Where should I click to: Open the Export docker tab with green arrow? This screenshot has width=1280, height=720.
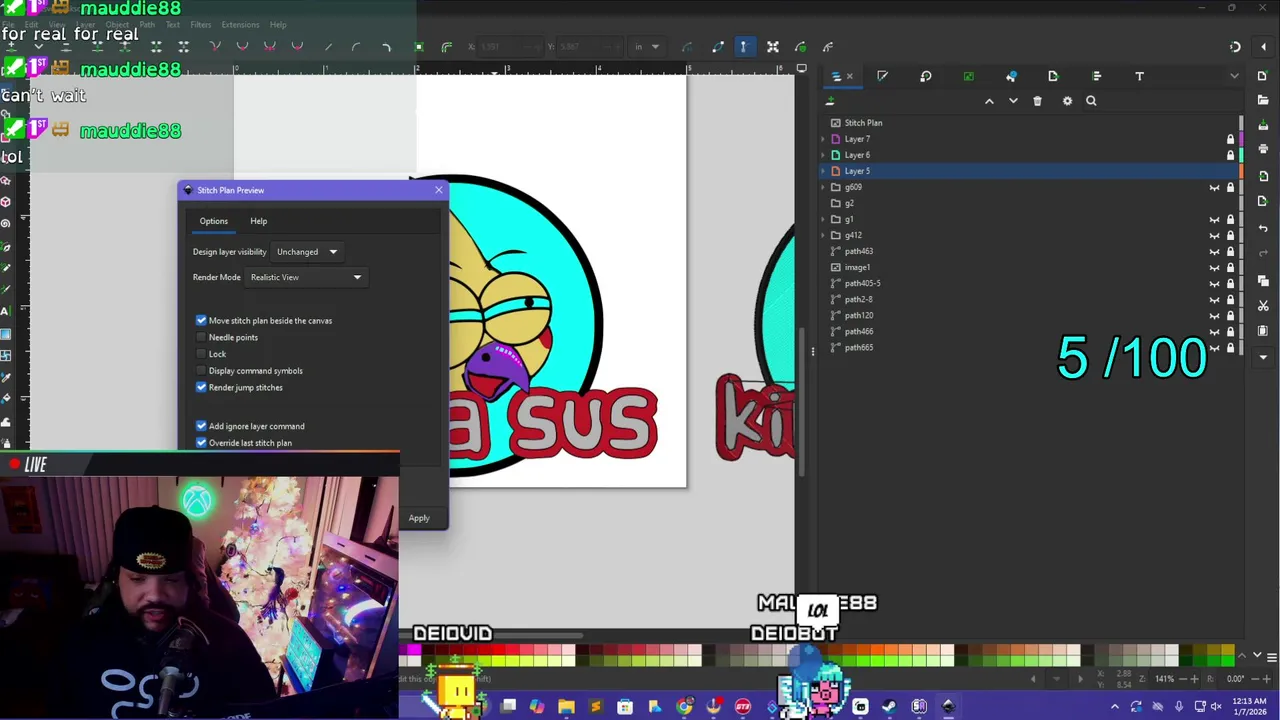click(1053, 76)
